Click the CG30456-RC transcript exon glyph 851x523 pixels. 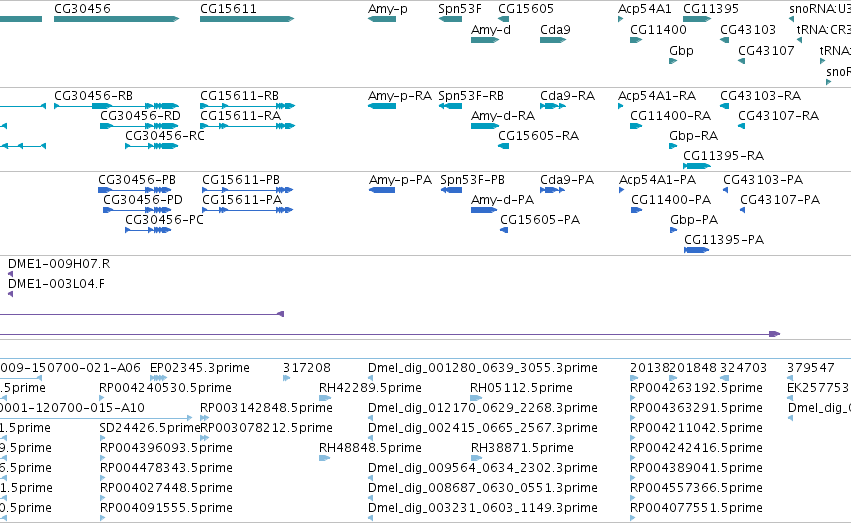point(151,146)
